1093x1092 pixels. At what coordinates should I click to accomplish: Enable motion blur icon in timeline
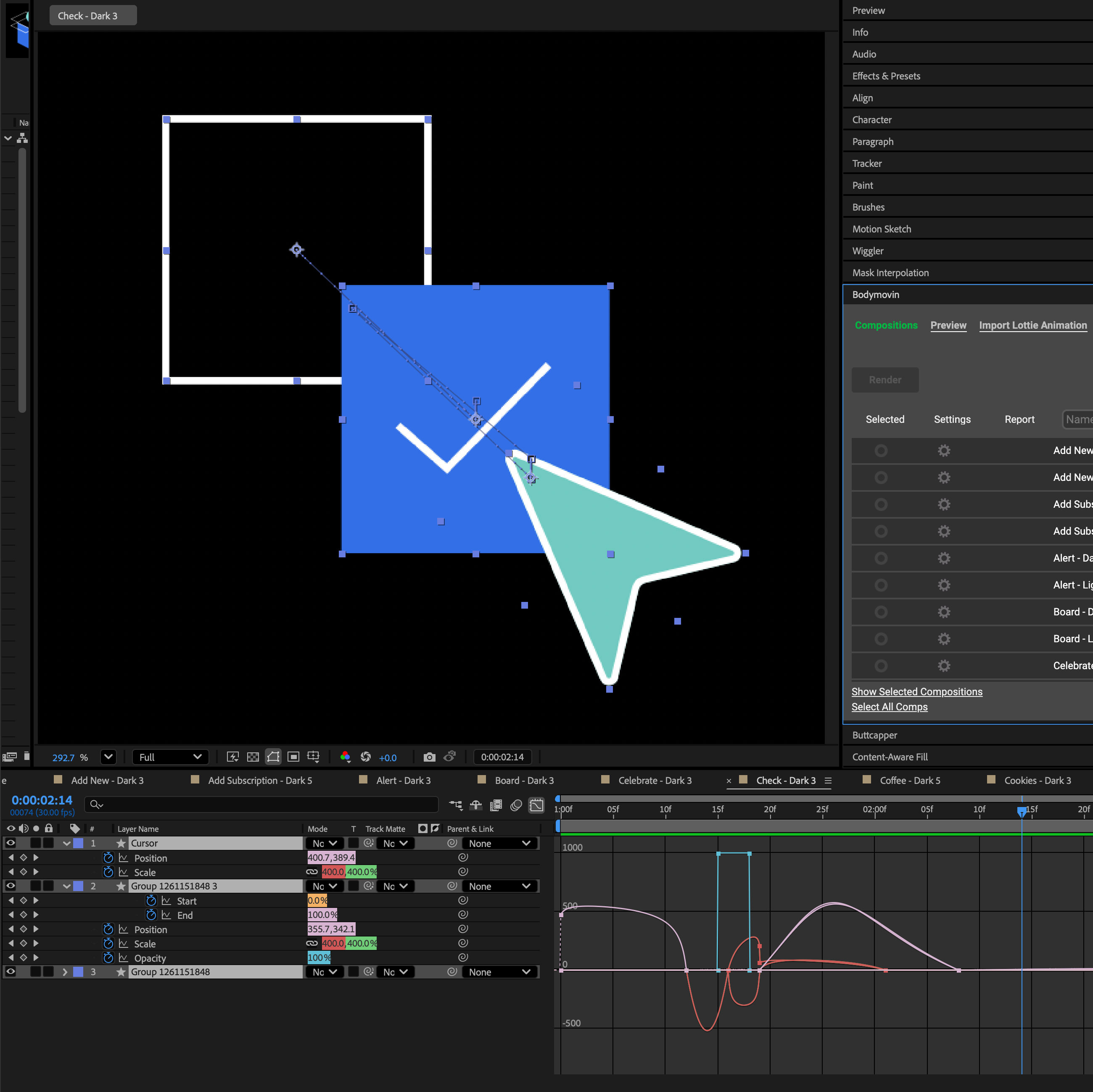click(516, 805)
